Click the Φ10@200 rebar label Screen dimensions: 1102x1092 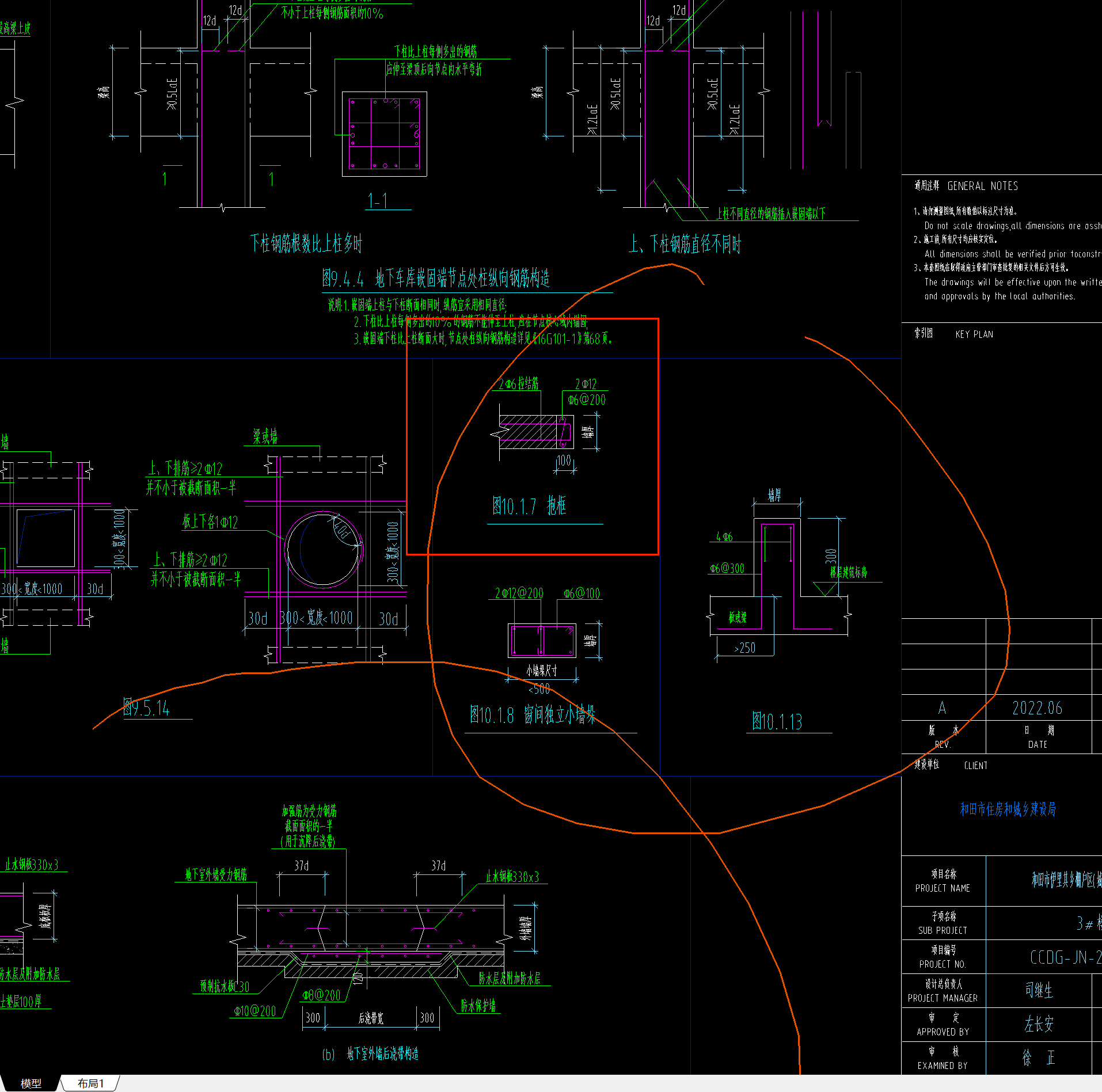[x=254, y=1011]
